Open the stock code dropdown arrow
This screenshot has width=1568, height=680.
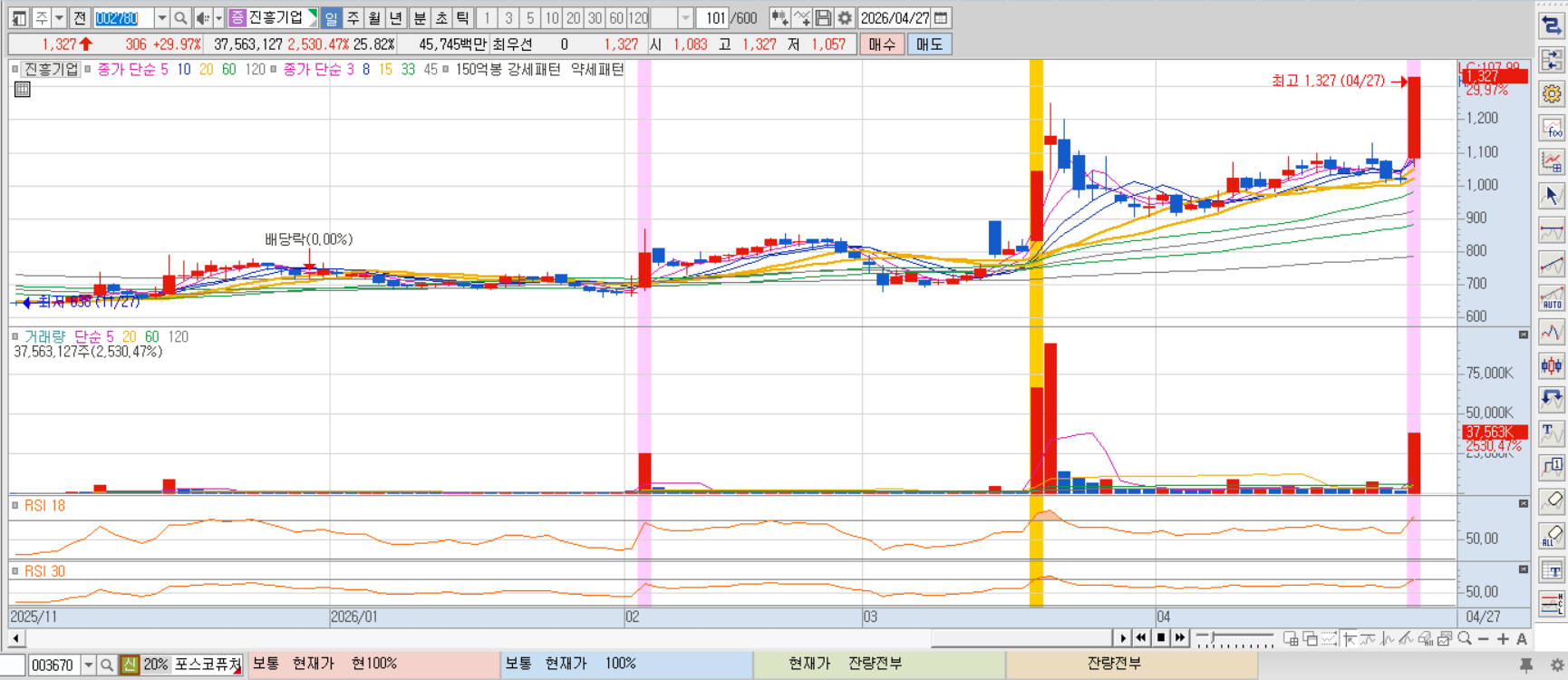161,18
